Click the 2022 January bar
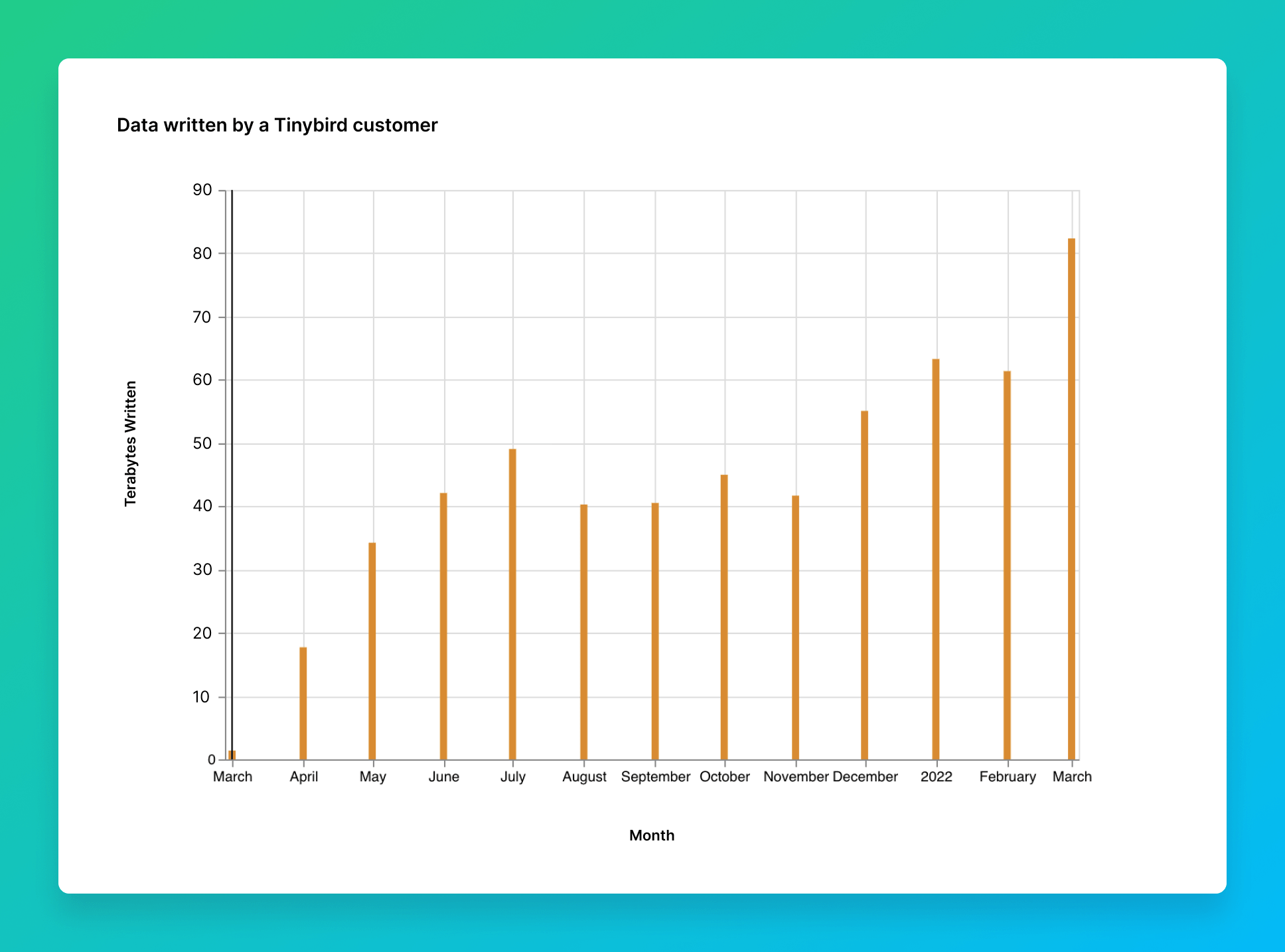Image resolution: width=1285 pixels, height=952 pixels. click(x=936, y=559)
